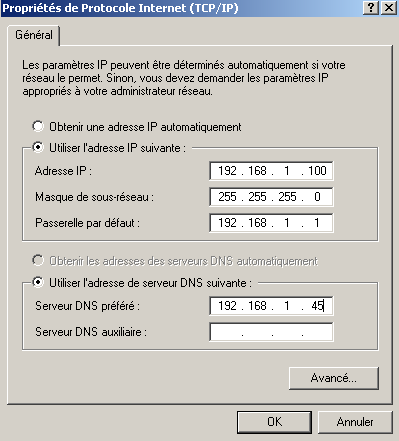
Task: Open the Avancé... settings button
Action: click(x=334, y=378)
